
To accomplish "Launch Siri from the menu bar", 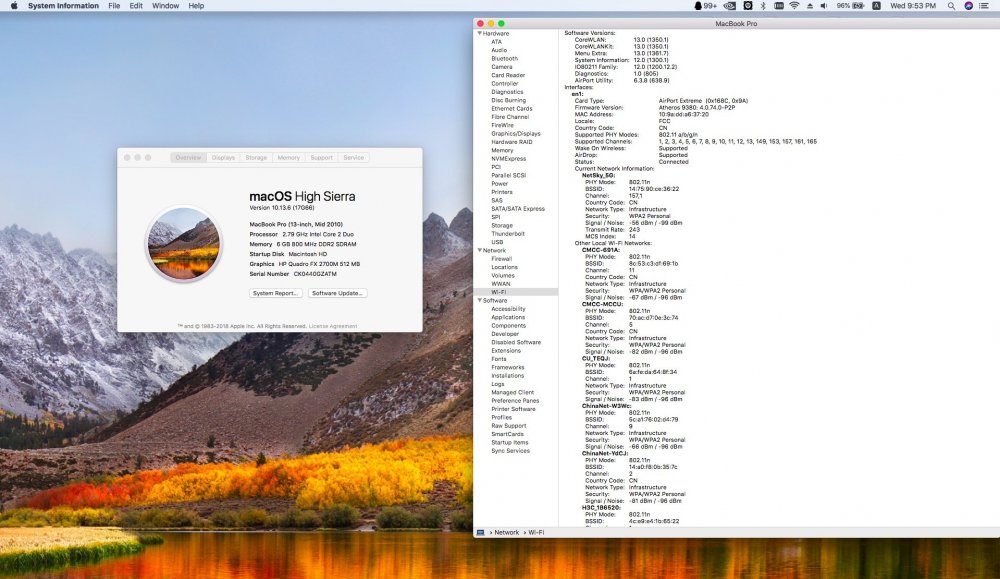I will click(x=969, y=6).
